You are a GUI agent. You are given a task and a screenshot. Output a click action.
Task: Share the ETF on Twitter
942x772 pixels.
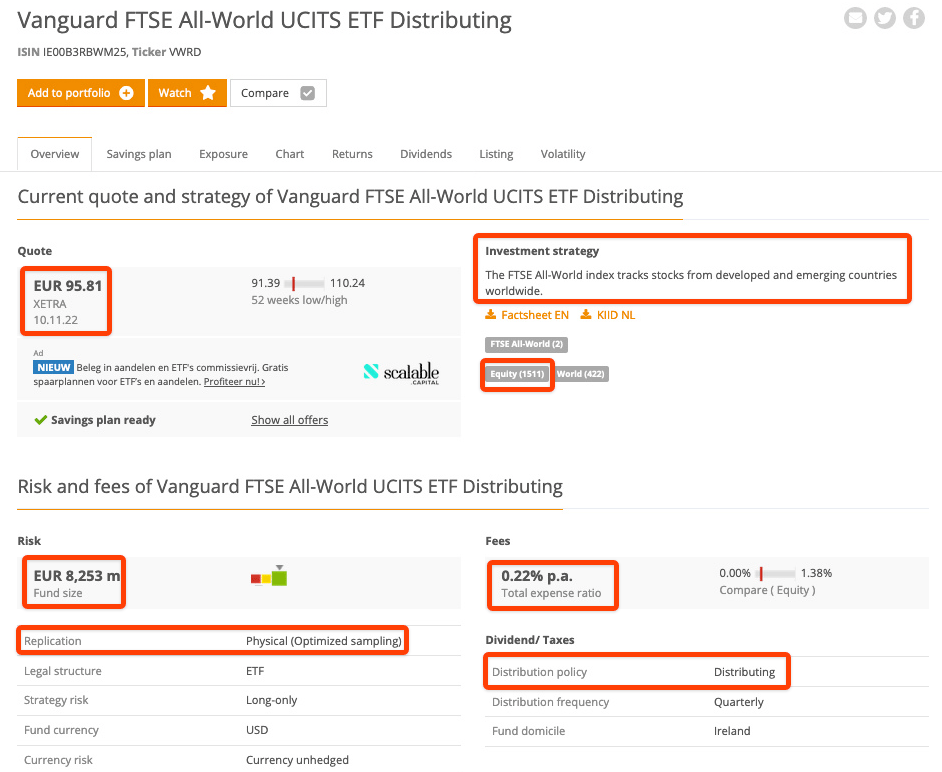[885, 18]
